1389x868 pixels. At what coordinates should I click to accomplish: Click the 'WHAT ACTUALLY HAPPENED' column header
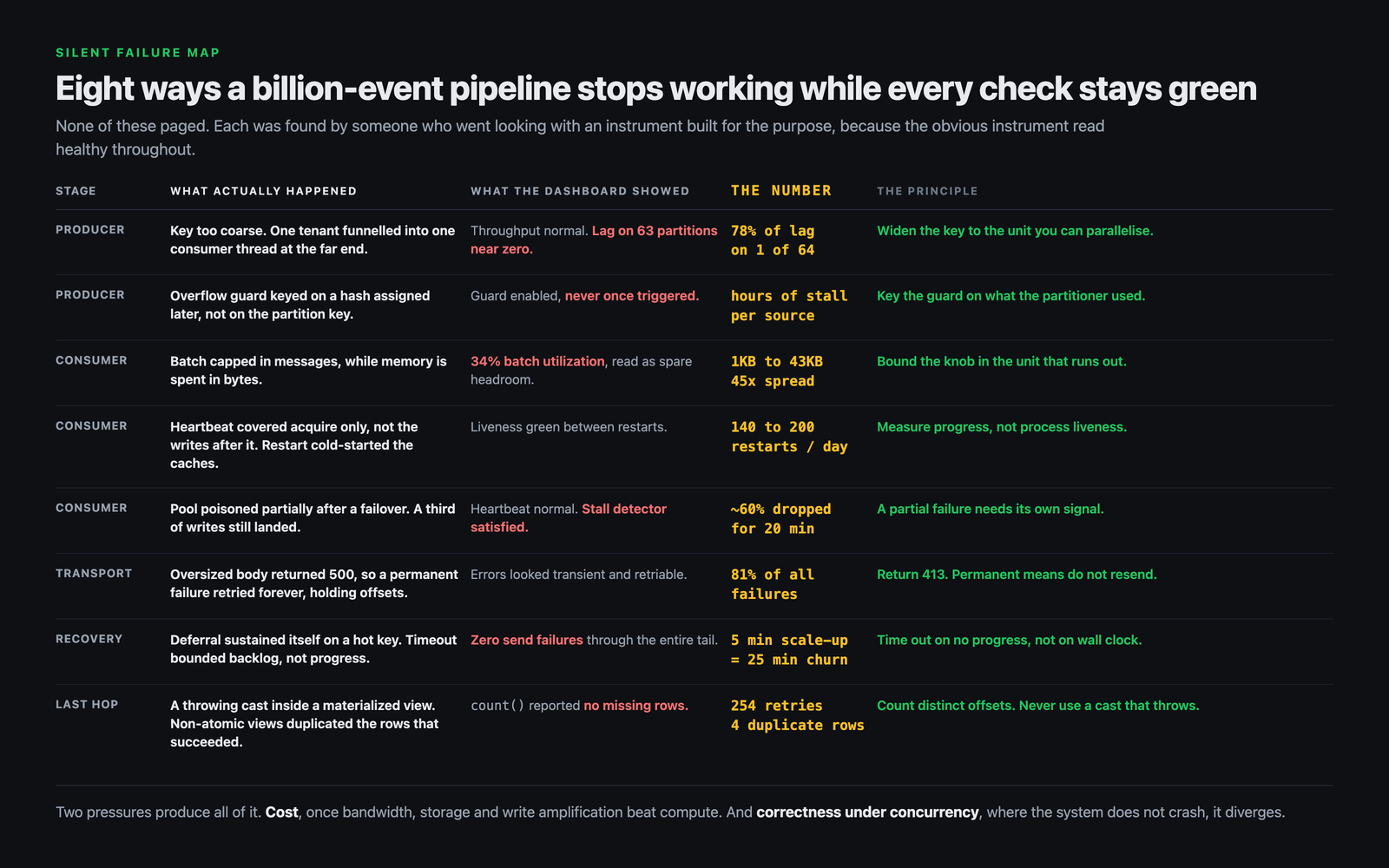(x=263, y=191)
